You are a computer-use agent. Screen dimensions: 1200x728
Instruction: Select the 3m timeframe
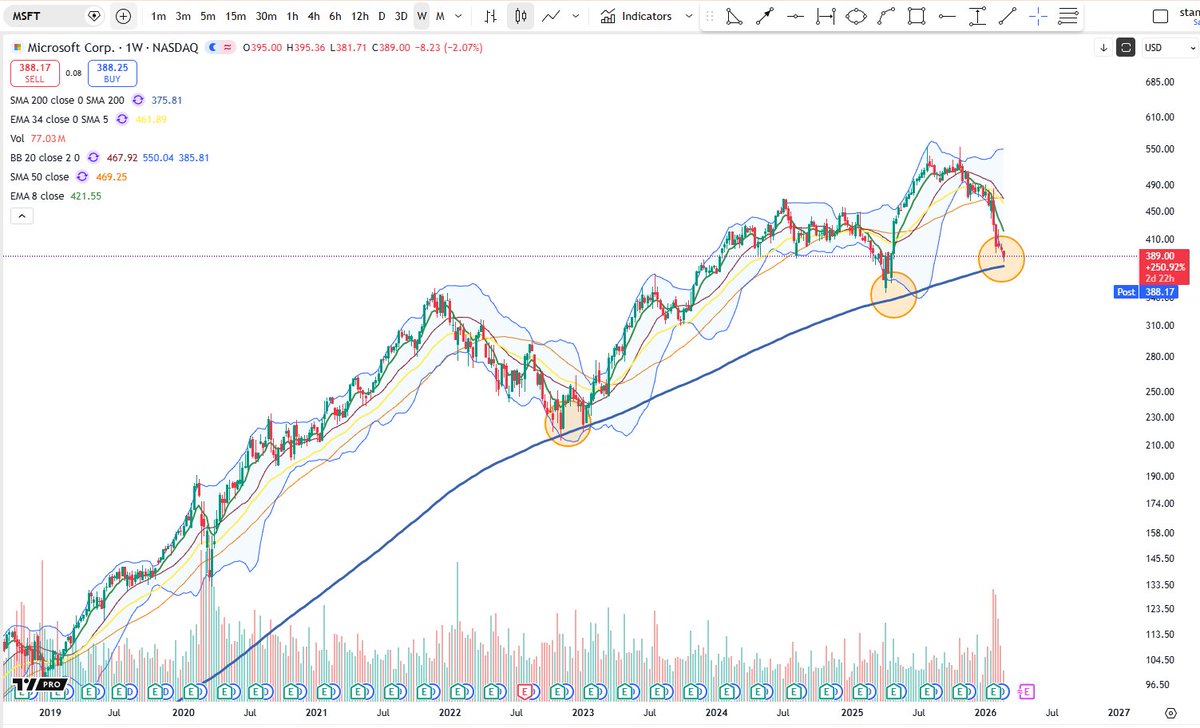[x=183, y=16]
